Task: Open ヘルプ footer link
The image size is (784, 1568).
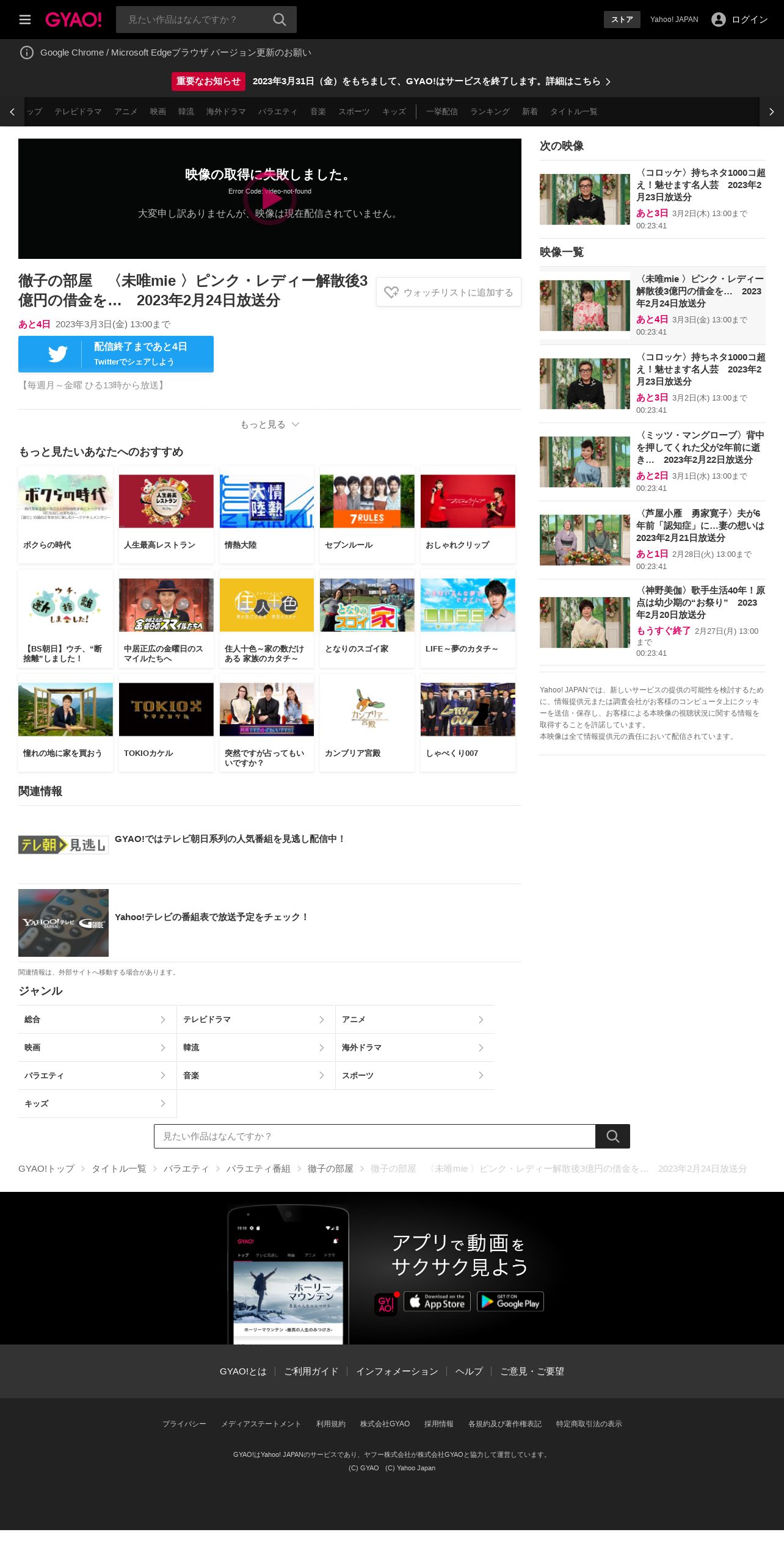Action: (x=469, y=1371)
